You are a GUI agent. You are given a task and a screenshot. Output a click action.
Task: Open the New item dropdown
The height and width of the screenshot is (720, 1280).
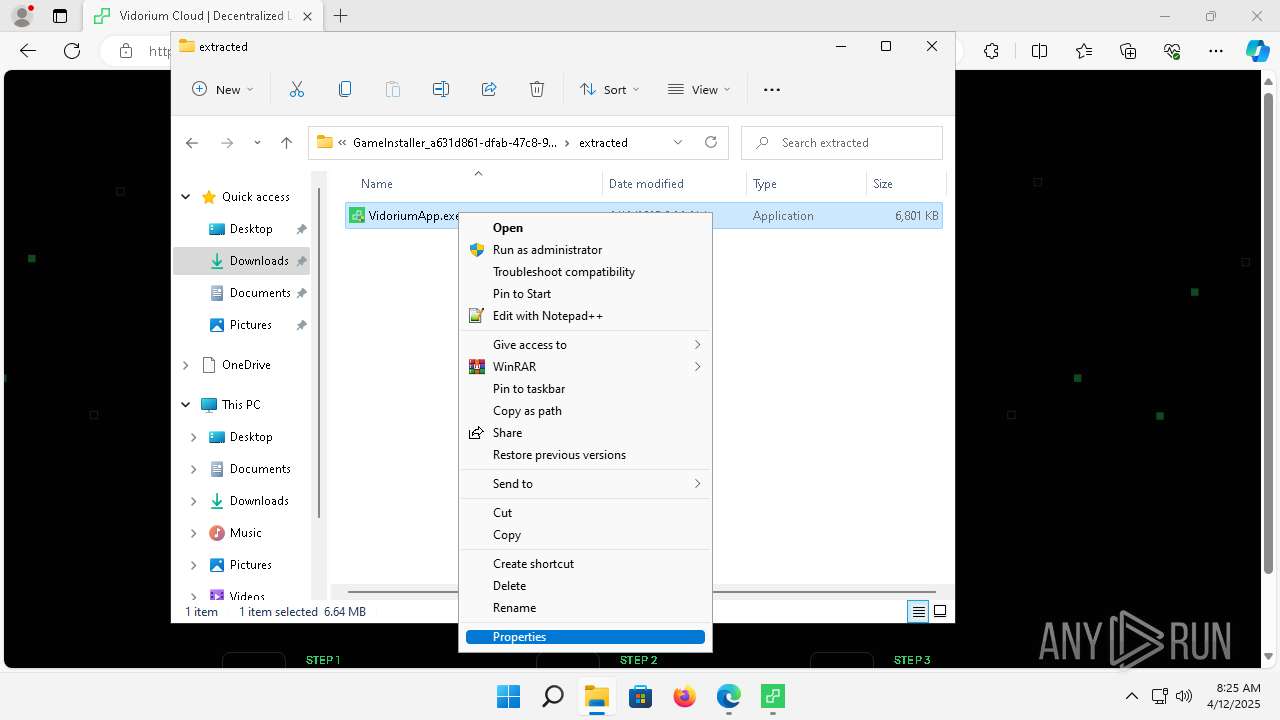222,89
